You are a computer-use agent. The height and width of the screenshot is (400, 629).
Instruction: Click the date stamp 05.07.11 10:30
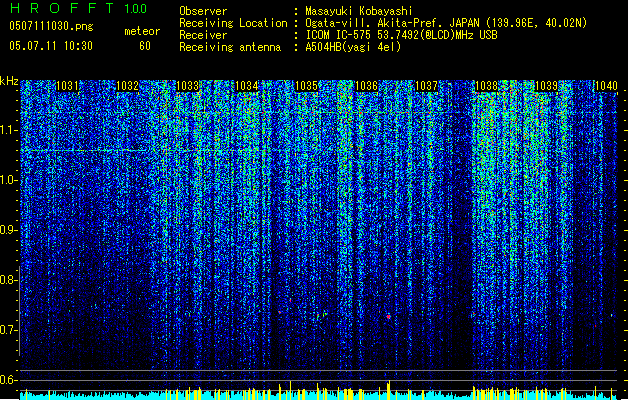pos(51,45)
